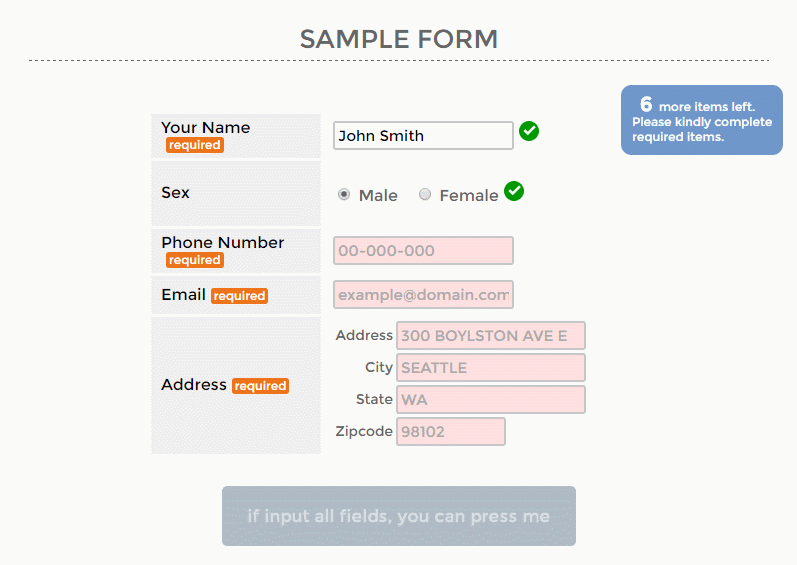Viewport: 797px width, 565px height.
Task: Click the green checkmark beside Female option
Action: [514, 191]
